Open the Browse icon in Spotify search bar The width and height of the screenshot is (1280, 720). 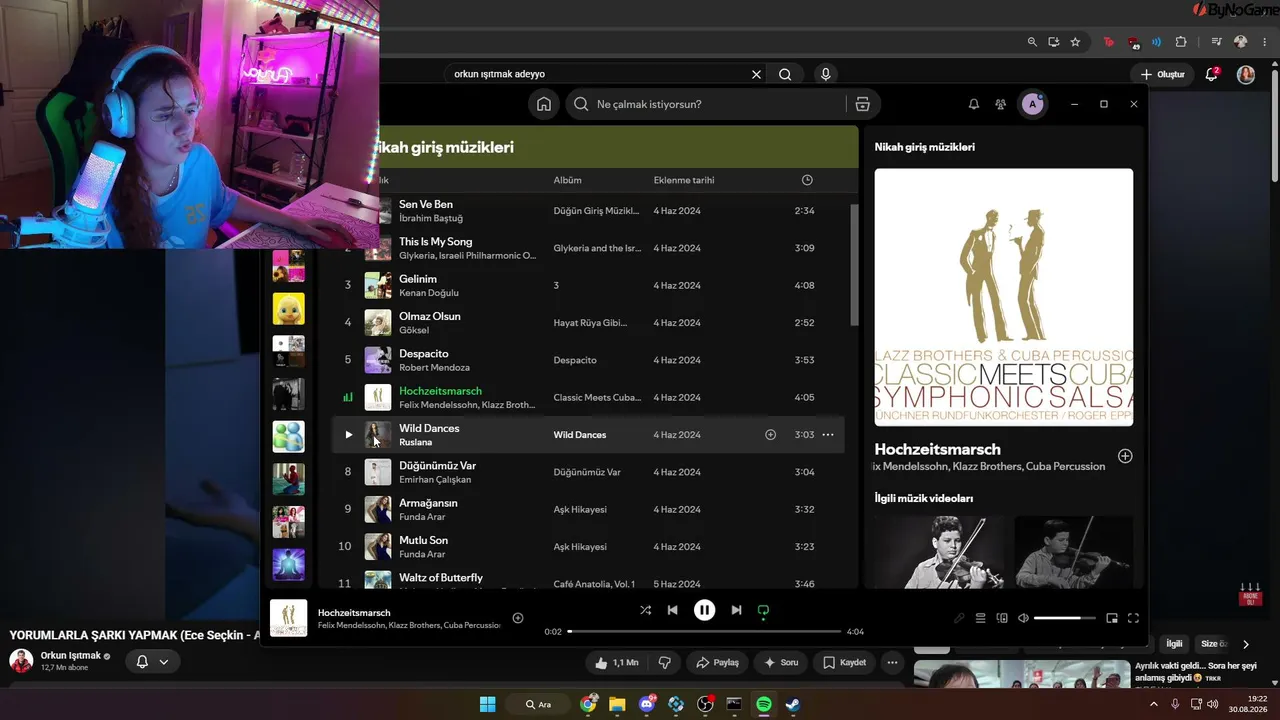tap(862, 104)
